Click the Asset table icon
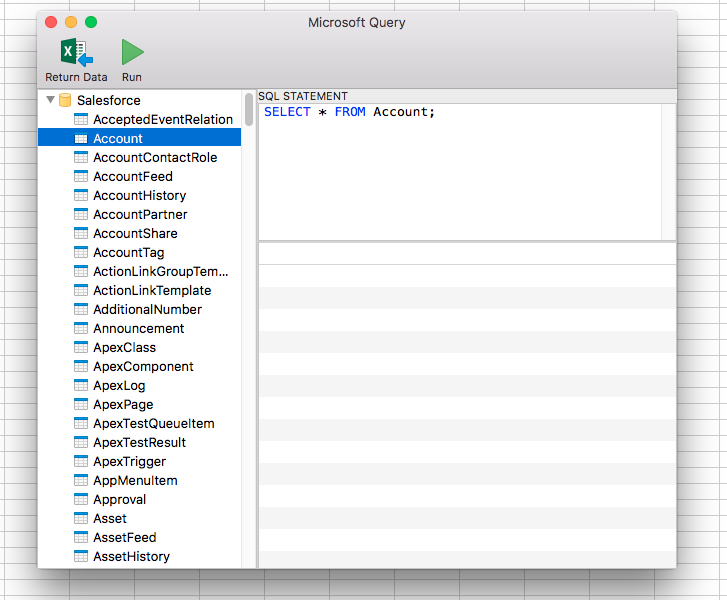Screen dimensions: 727x600 [x=81, y=518]
